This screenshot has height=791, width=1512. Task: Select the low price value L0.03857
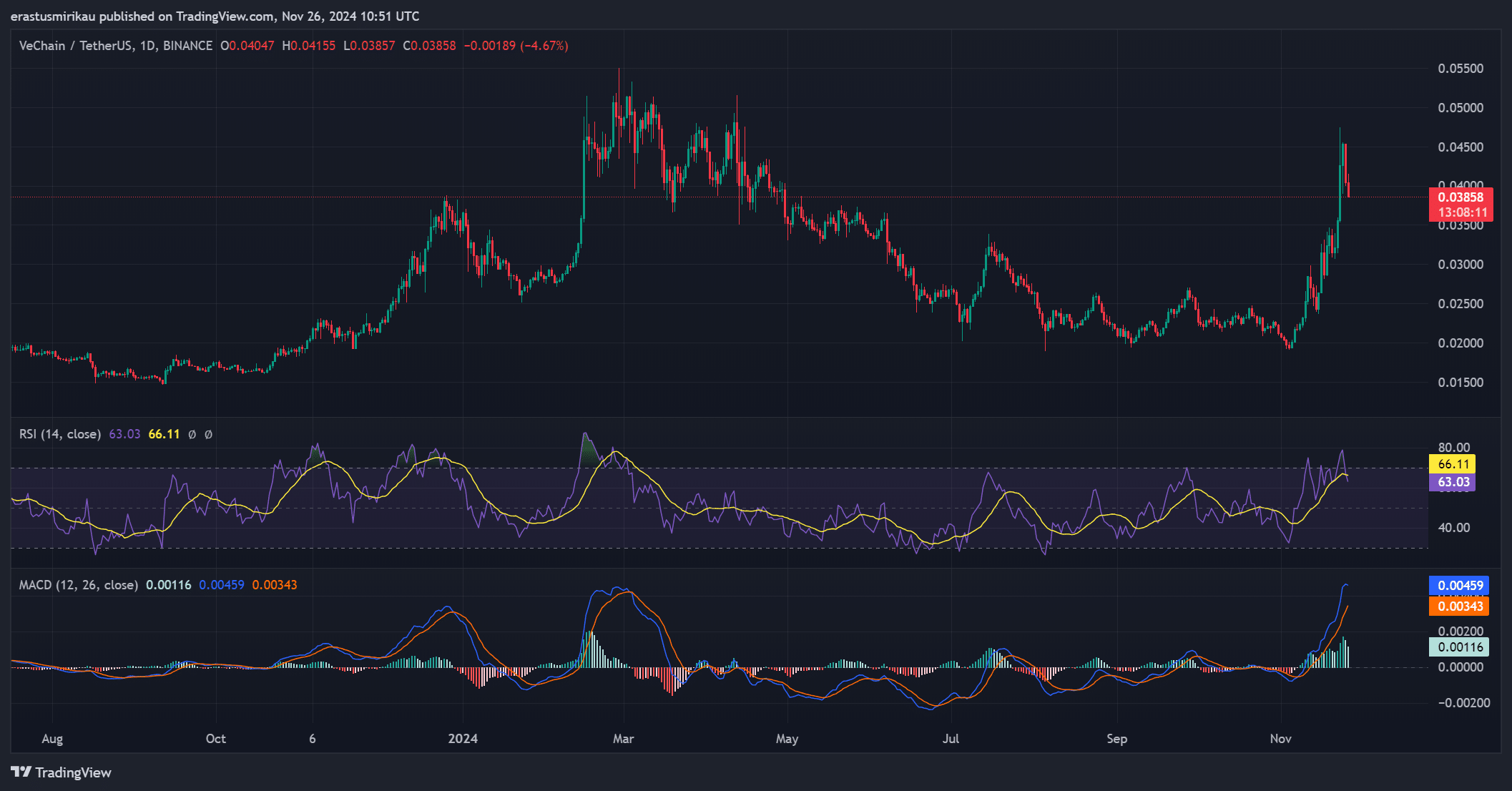point(369,46)
